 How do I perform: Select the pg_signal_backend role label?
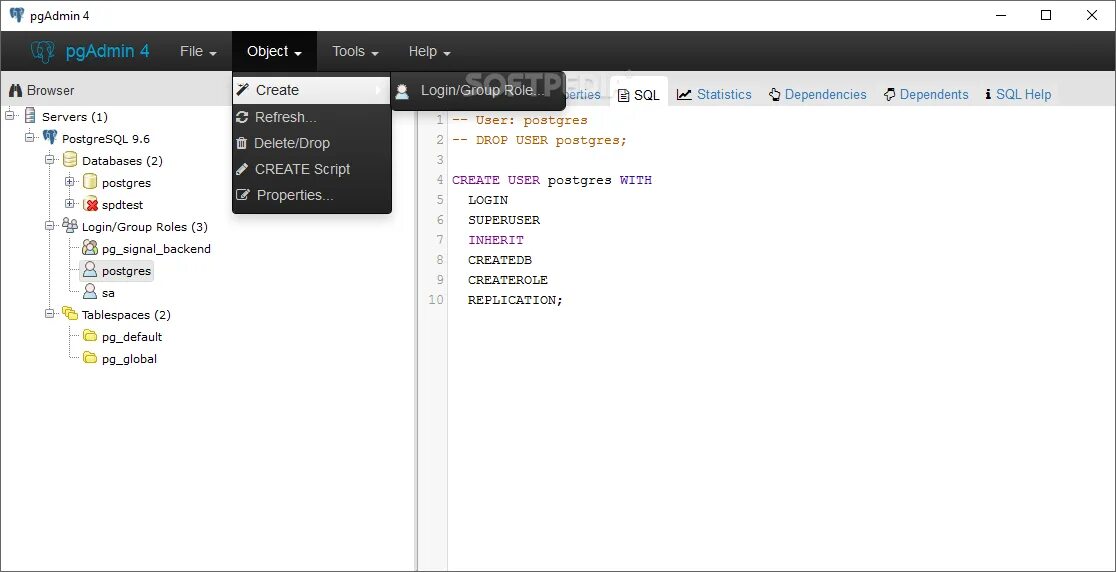[156, 249]
